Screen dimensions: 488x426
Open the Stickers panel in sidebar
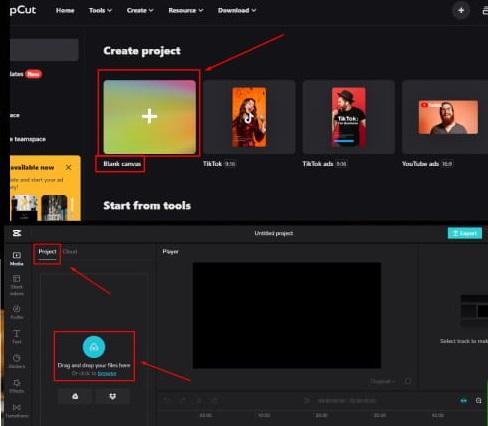point(17,361)
